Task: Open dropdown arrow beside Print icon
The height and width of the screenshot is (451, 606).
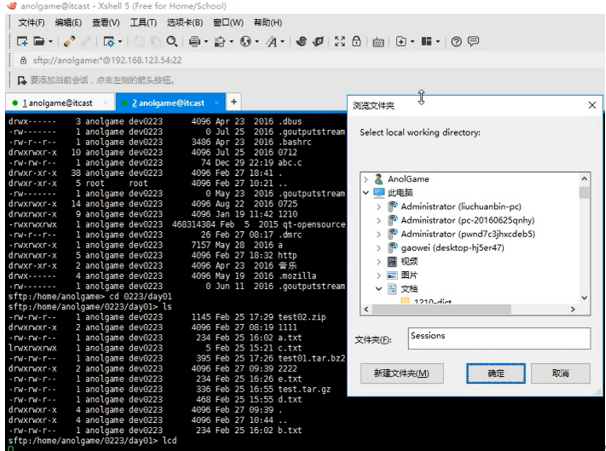Action: coord(206,41)
